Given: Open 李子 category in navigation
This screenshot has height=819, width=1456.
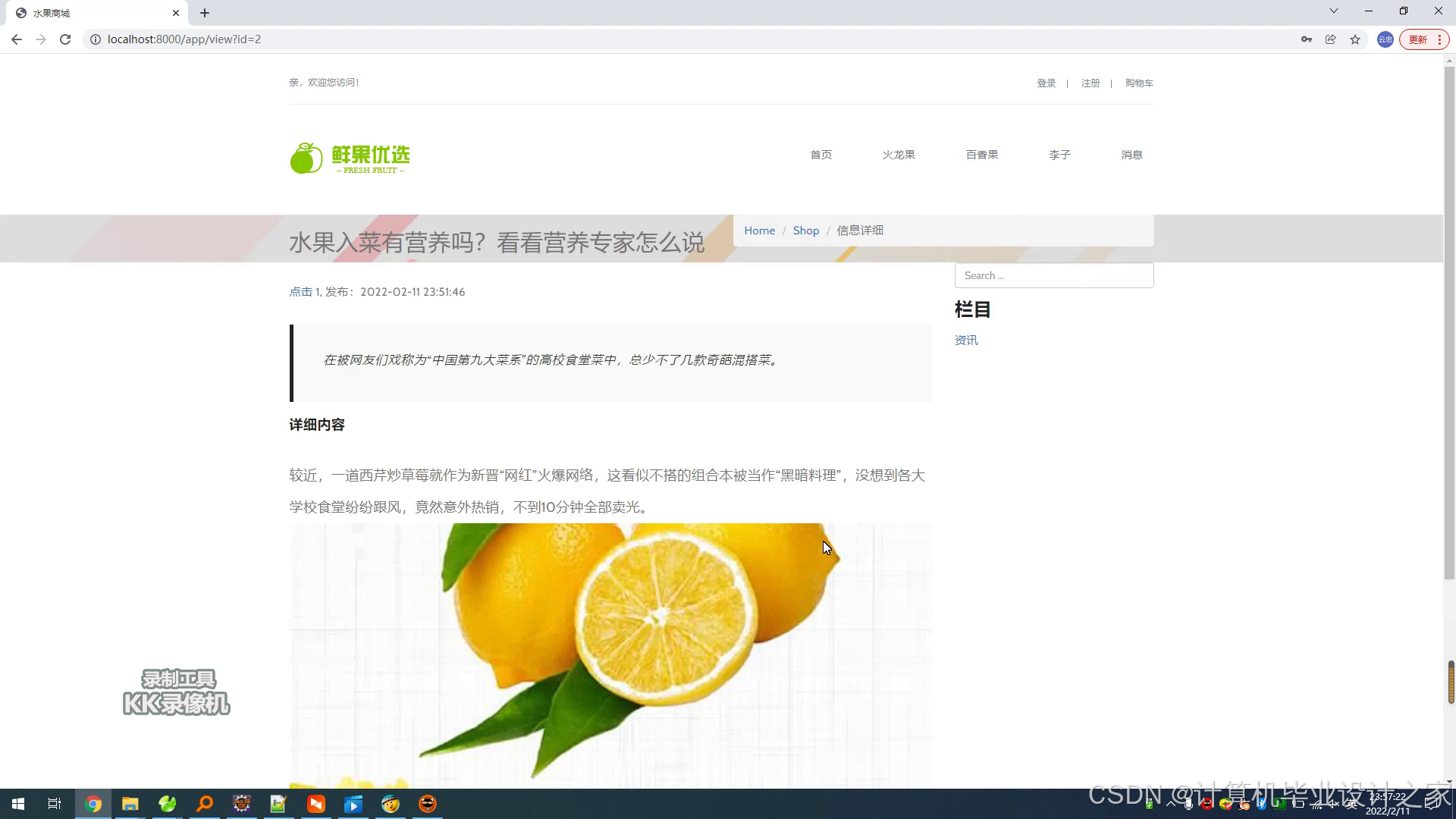Looking at the screenshot, I should pos(1059,155).
